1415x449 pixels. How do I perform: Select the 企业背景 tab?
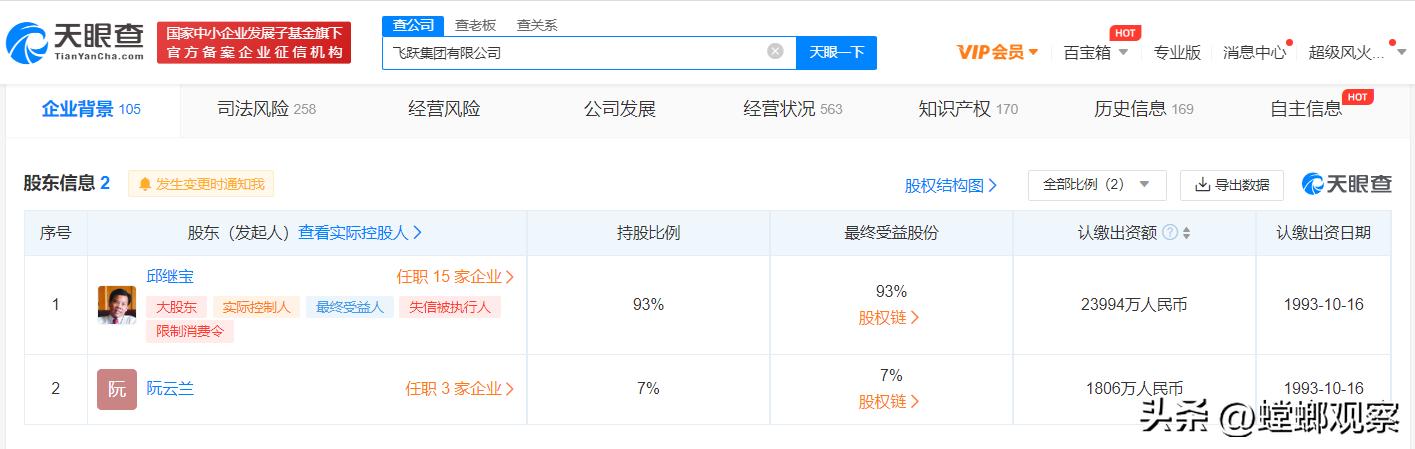92,109
